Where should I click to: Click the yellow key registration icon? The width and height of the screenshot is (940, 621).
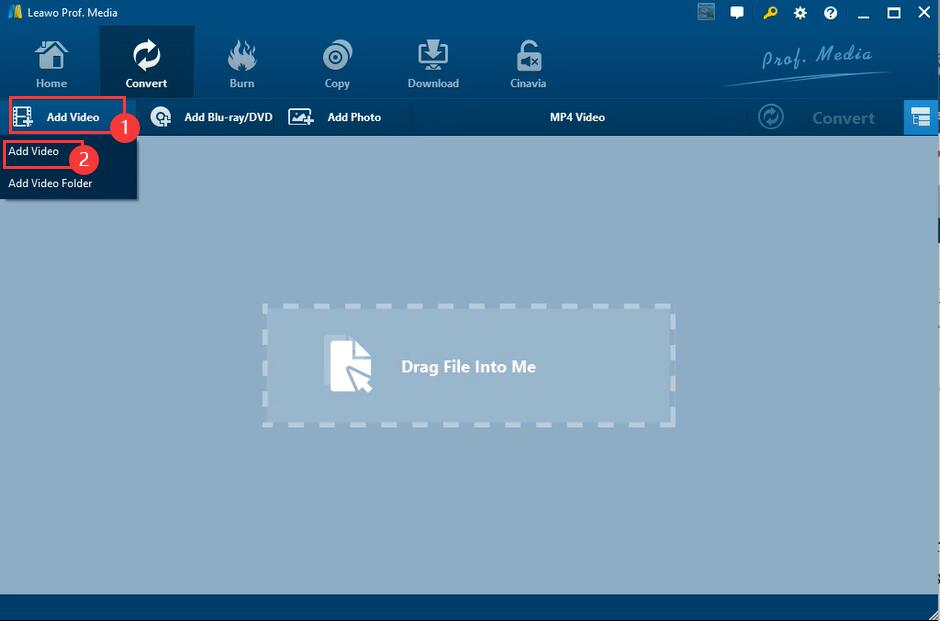tap(770, 13)
